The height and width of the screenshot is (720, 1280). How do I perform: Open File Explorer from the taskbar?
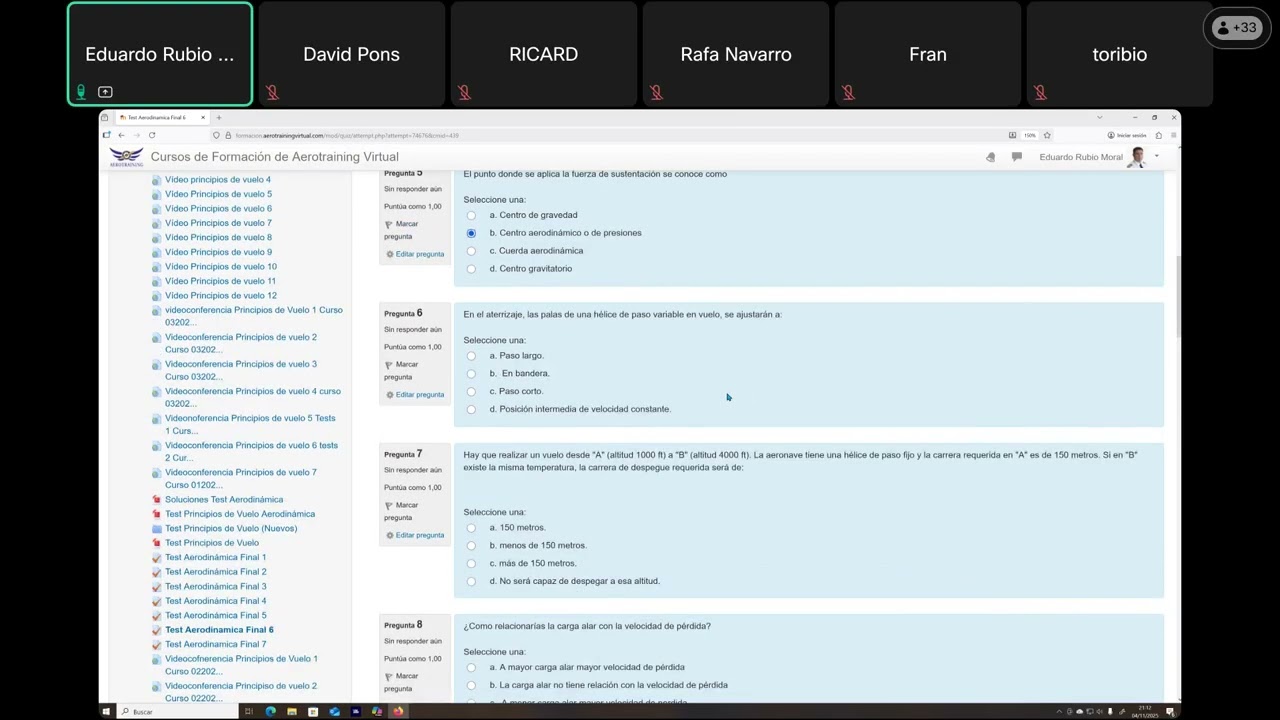(291, 712)
